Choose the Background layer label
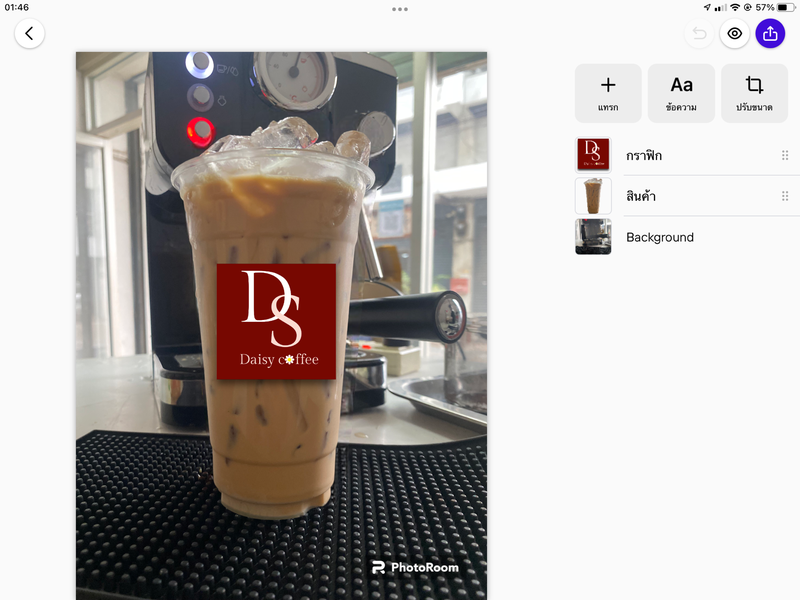800x600 pixels. [x=660, y=237]
